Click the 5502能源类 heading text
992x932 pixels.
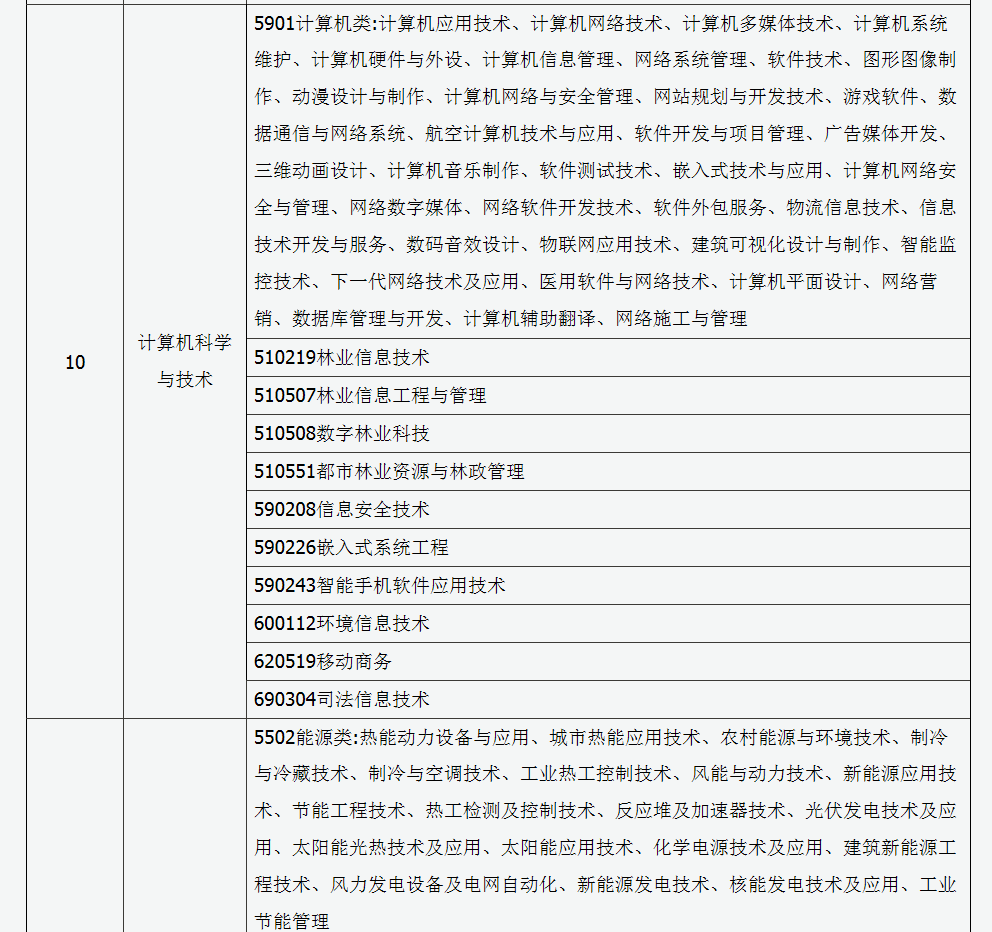pyautogui.click(x=304, y=738)
